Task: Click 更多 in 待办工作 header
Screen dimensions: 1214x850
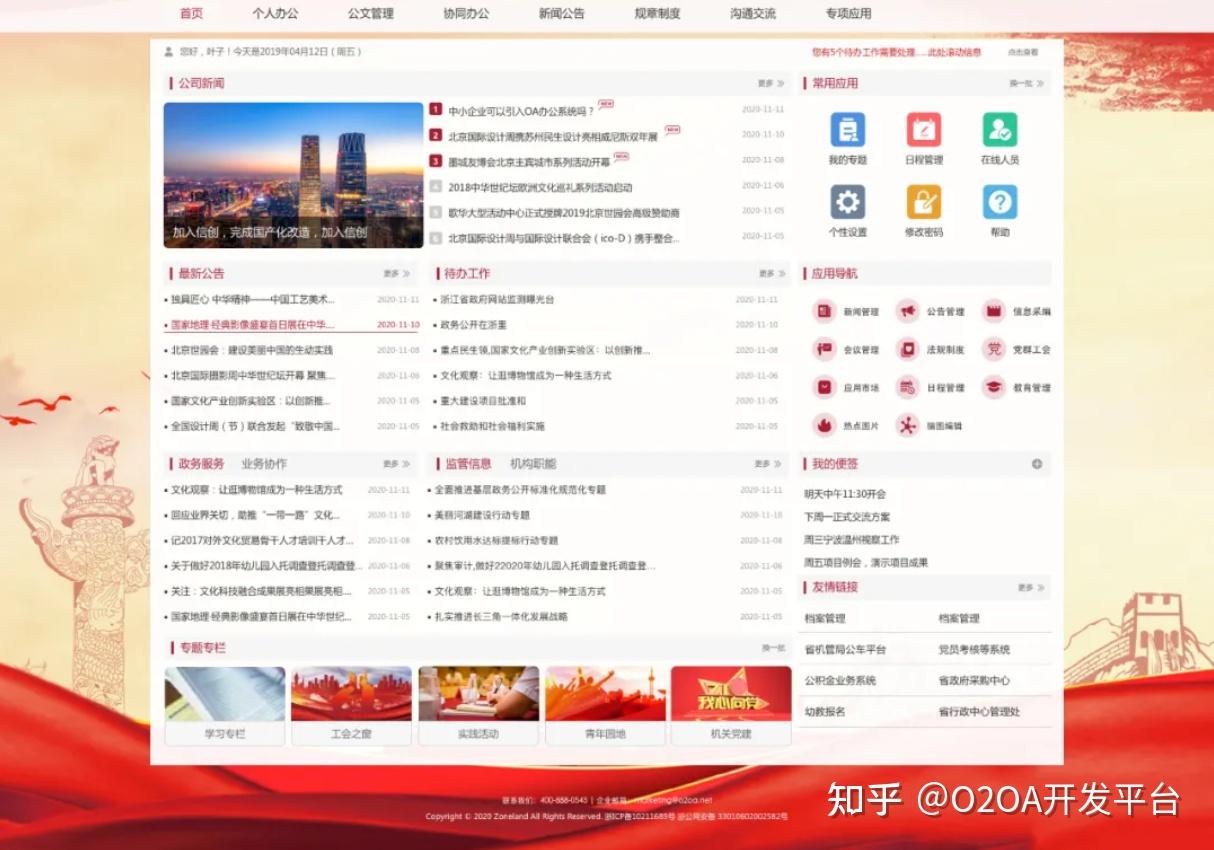Action: click(x=771, y=273)
